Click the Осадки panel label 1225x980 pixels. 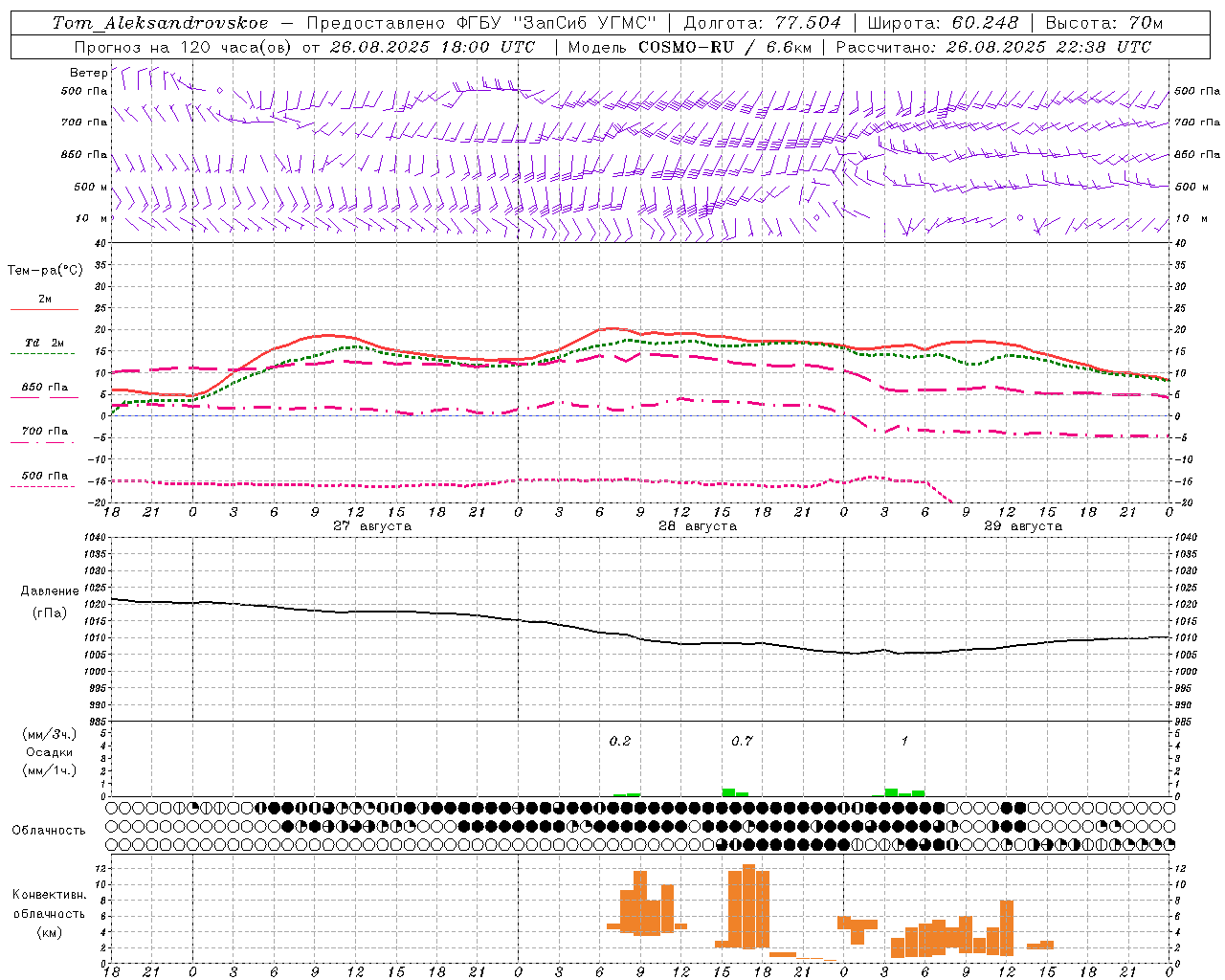coord(49,752)
